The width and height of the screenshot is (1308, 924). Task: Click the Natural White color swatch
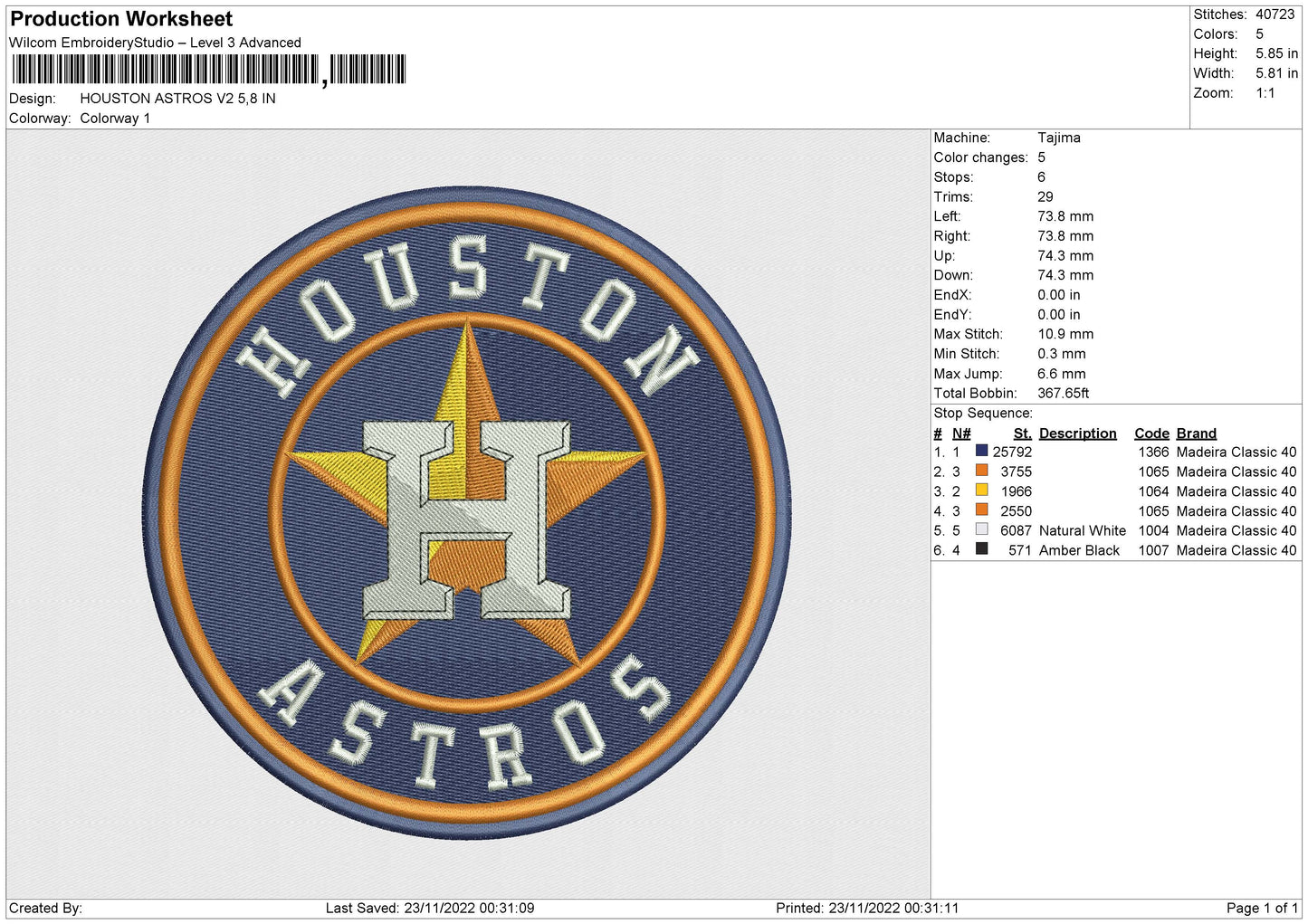pyautogui.click(x=981, y=529)
